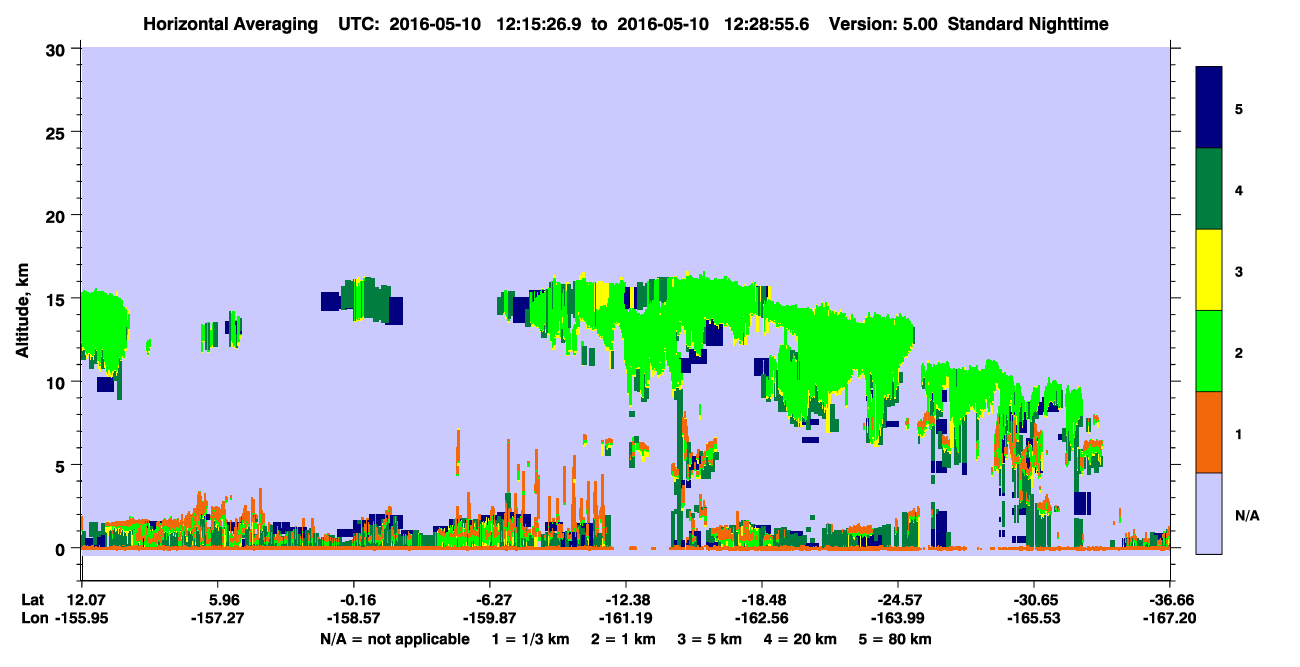Image resolution: width=1300 pixels, height=667 pixels.
Task: Click longitude value -165.53
Action: tap(1033, 619)
